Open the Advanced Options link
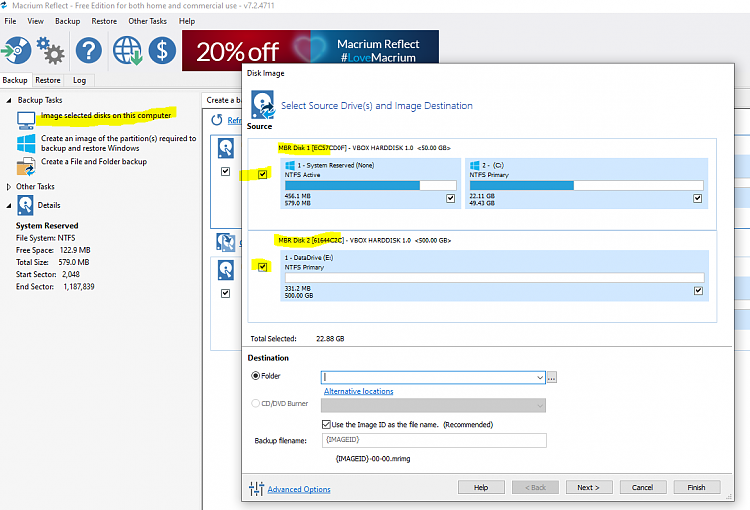 (x=299, y=489)
